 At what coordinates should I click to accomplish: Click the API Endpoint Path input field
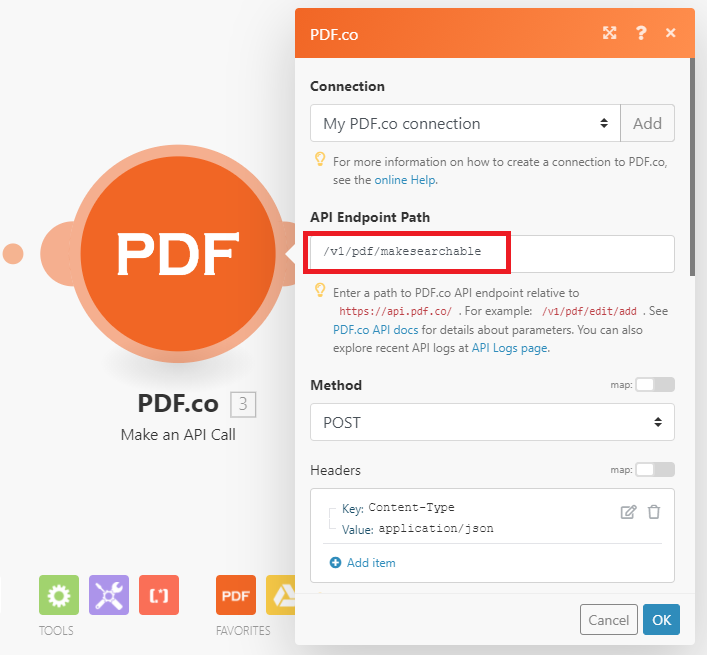(x=492, y=253)
